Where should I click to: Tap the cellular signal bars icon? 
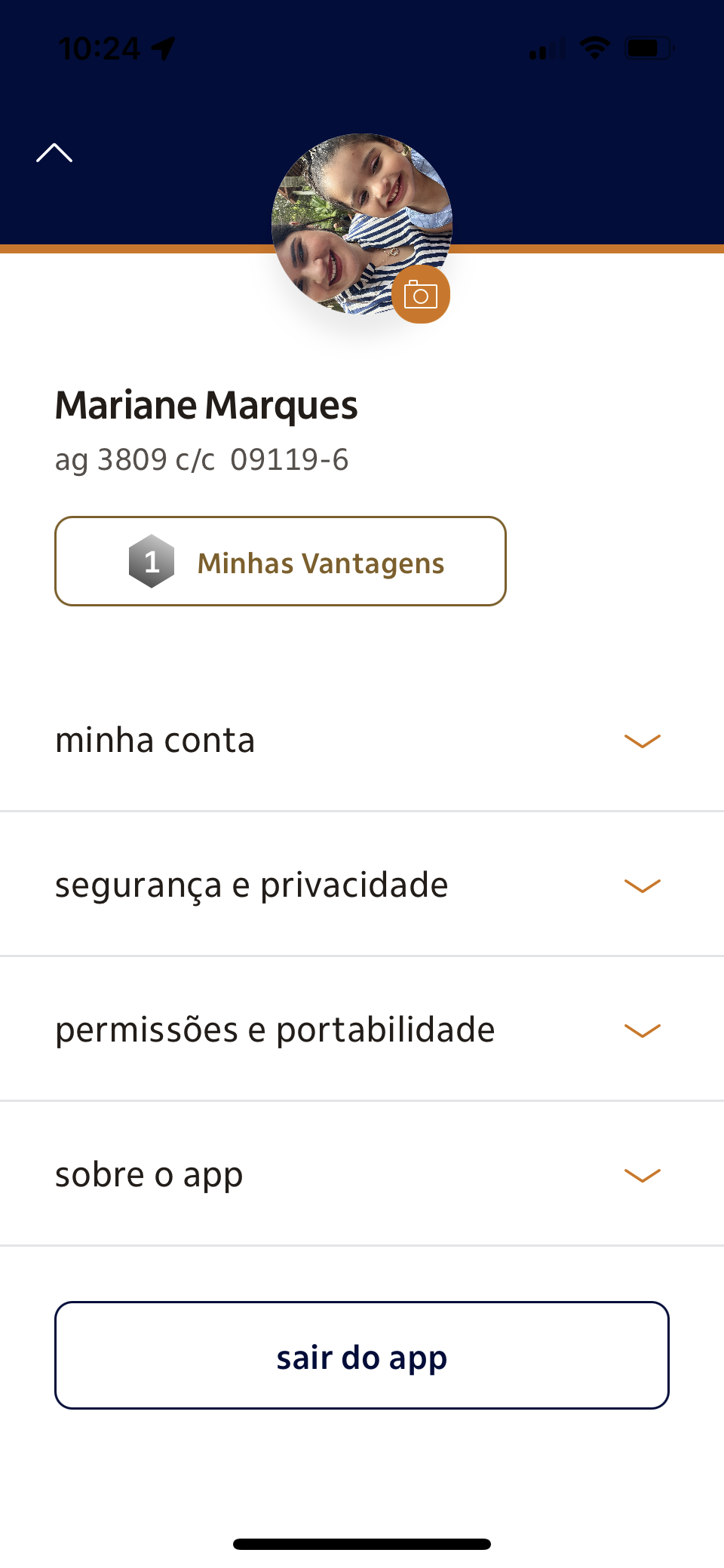[x=546, y=50]
